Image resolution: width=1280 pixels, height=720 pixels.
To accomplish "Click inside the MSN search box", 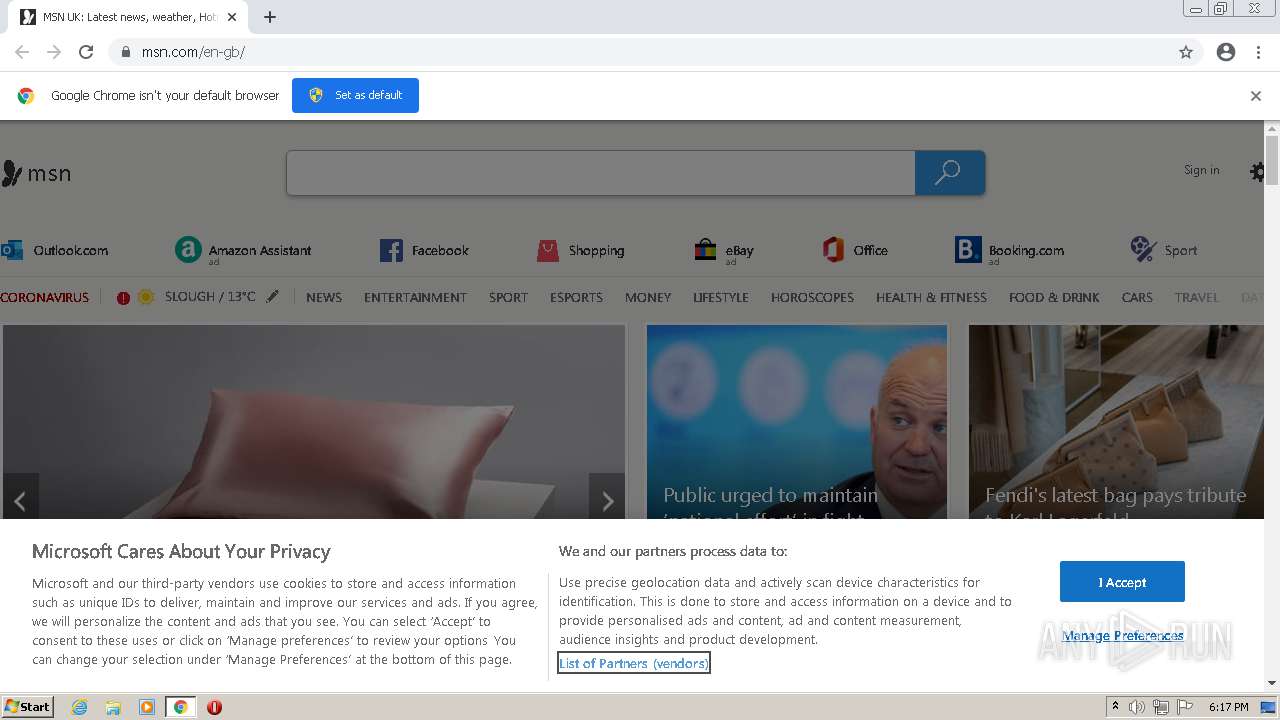I will click(600, 173).
